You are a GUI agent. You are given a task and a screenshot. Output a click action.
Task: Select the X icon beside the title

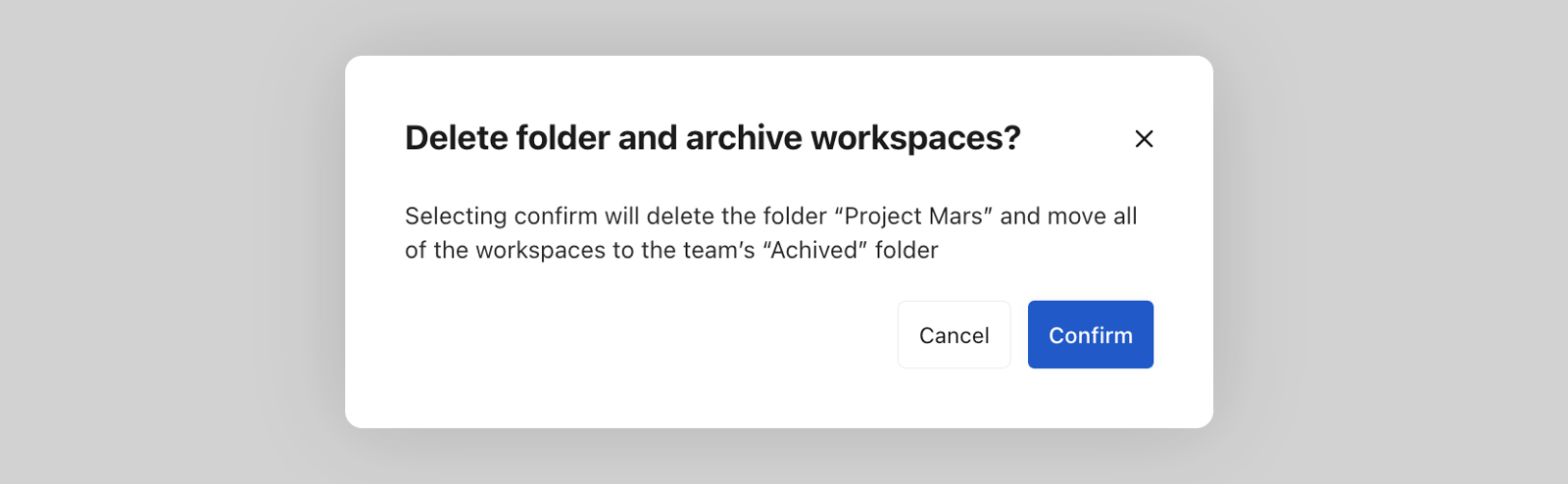(x=1144, y=139)
